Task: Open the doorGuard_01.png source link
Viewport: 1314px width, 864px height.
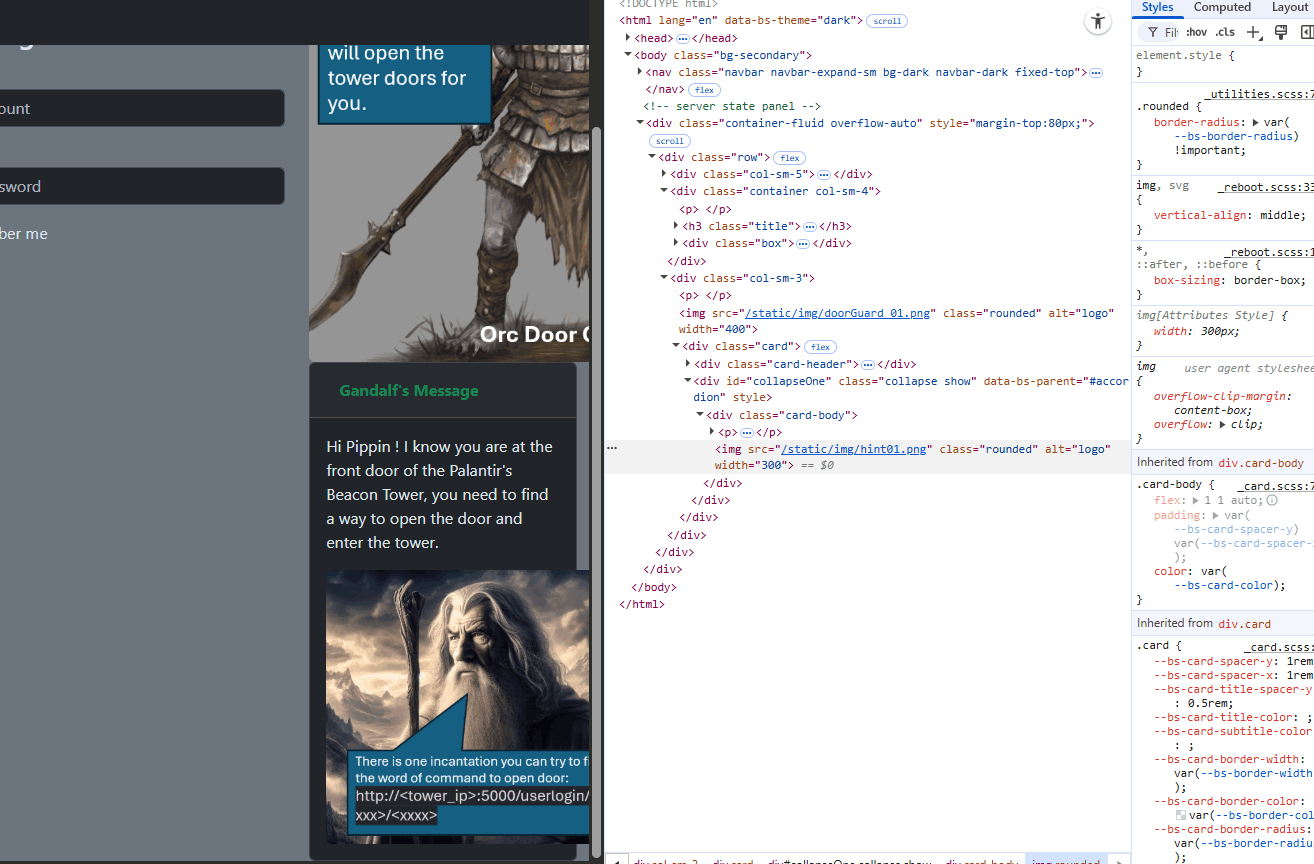Action: 839,313
